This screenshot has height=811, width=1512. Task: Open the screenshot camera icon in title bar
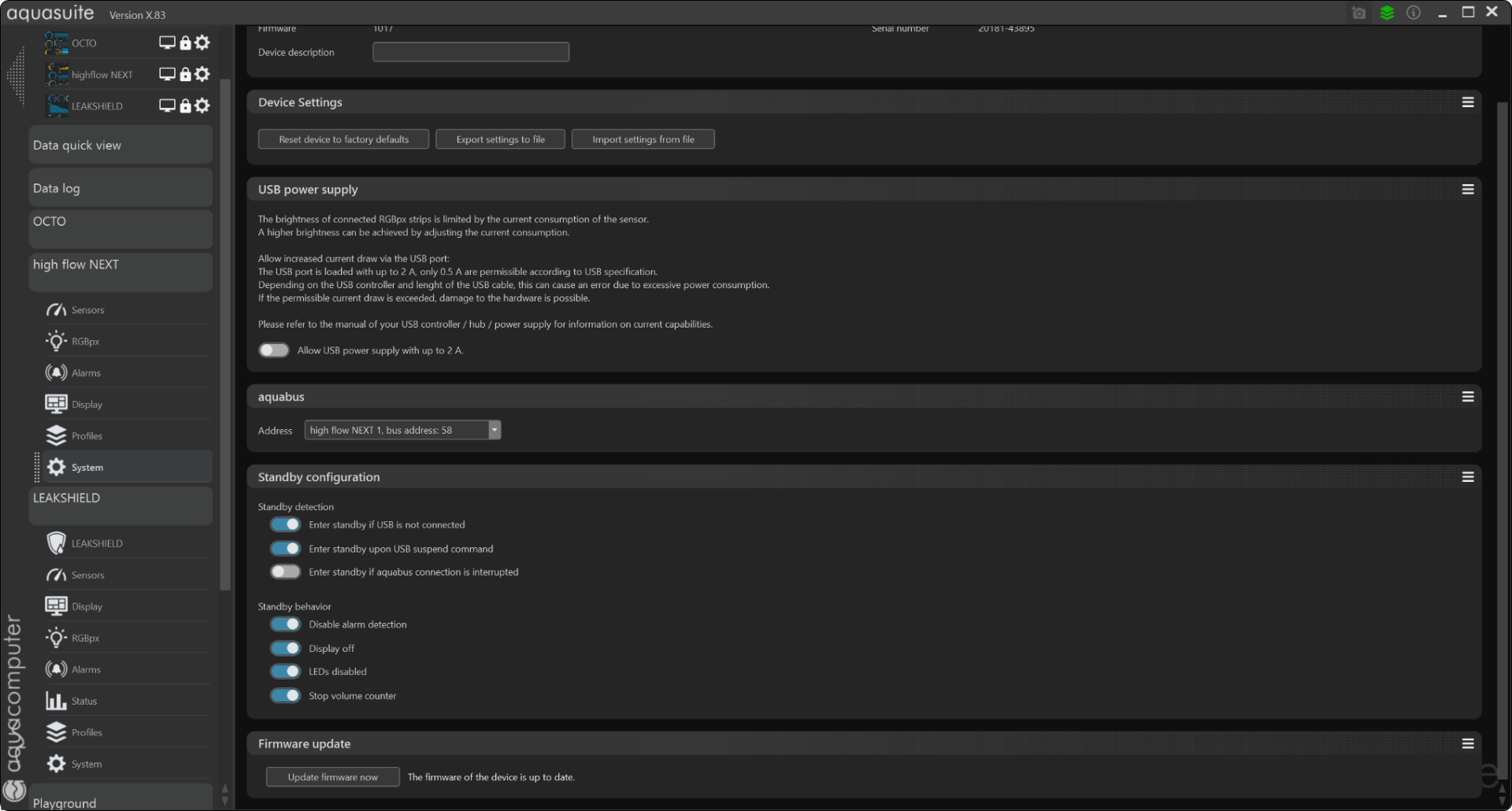[x=1358, y=13]
